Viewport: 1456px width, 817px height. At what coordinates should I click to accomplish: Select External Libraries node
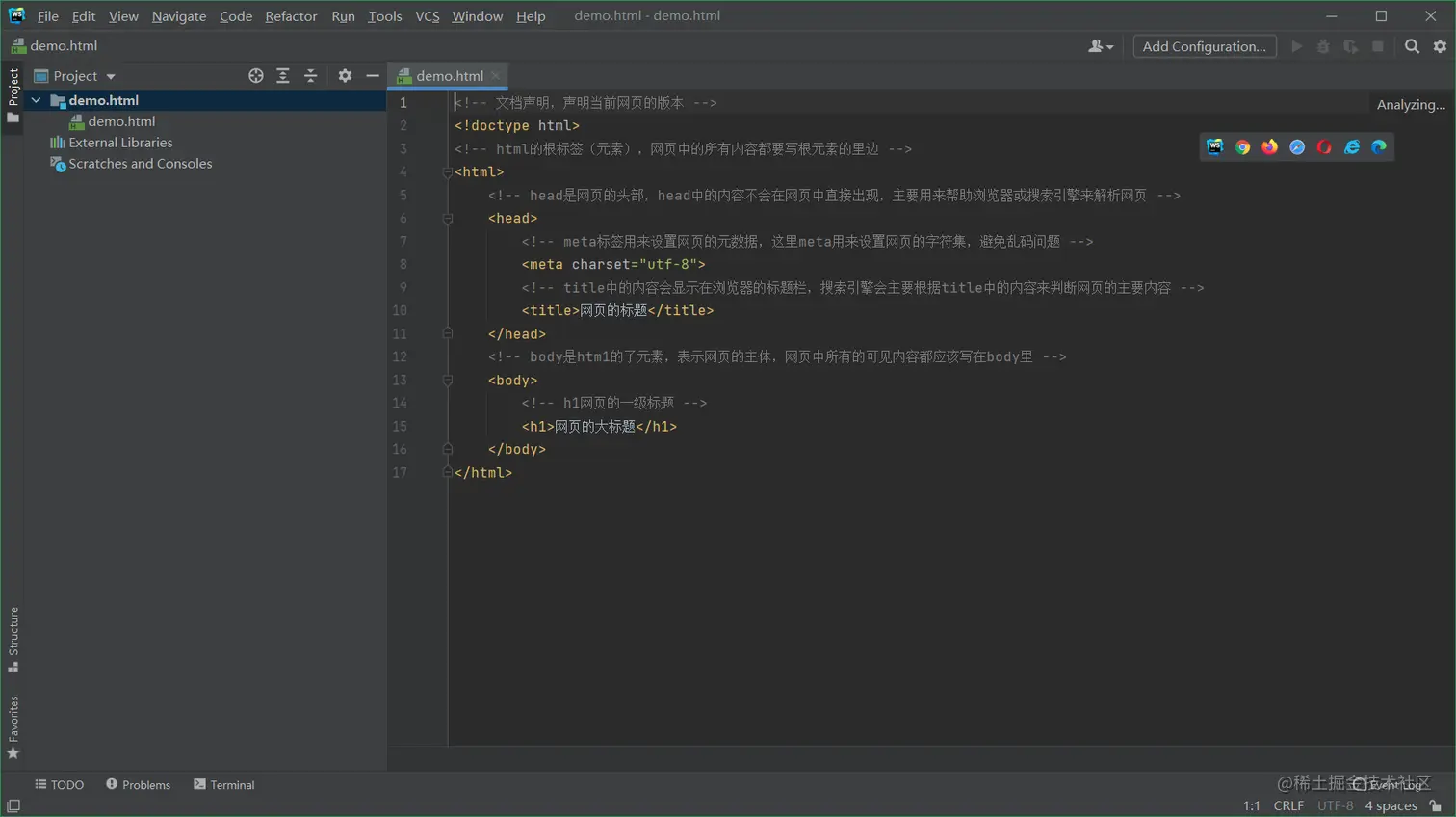coord(112,143)
